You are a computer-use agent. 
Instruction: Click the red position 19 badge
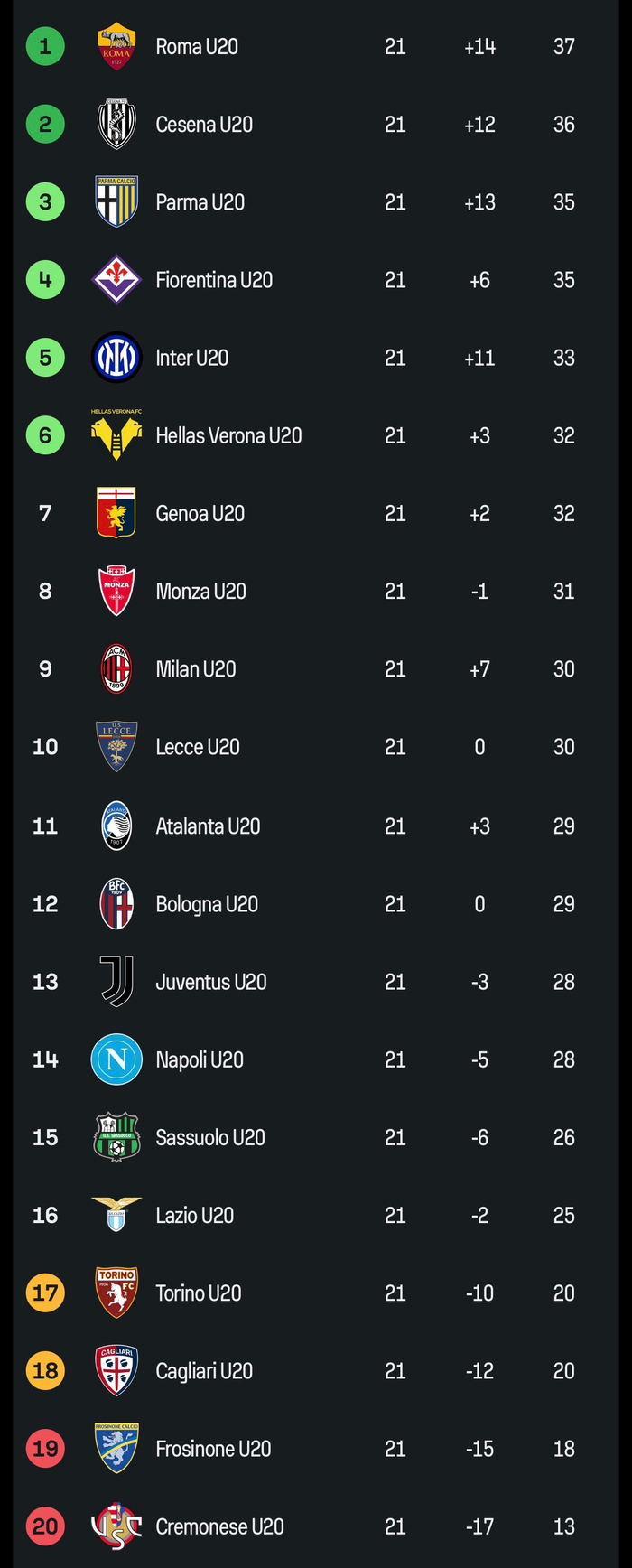pos(45,1449)
